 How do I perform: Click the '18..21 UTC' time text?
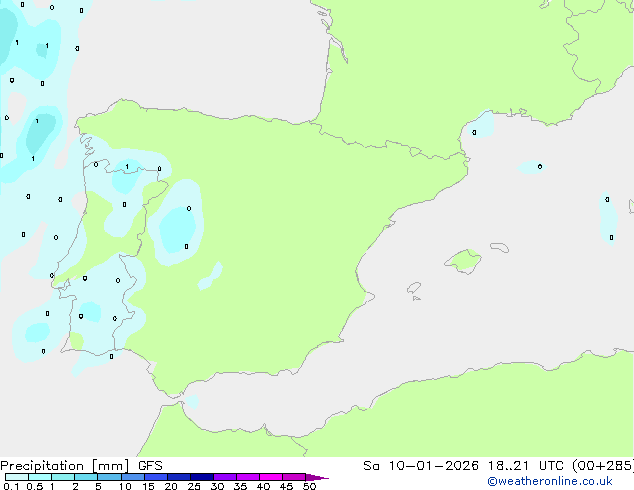[x=526, y=466]
